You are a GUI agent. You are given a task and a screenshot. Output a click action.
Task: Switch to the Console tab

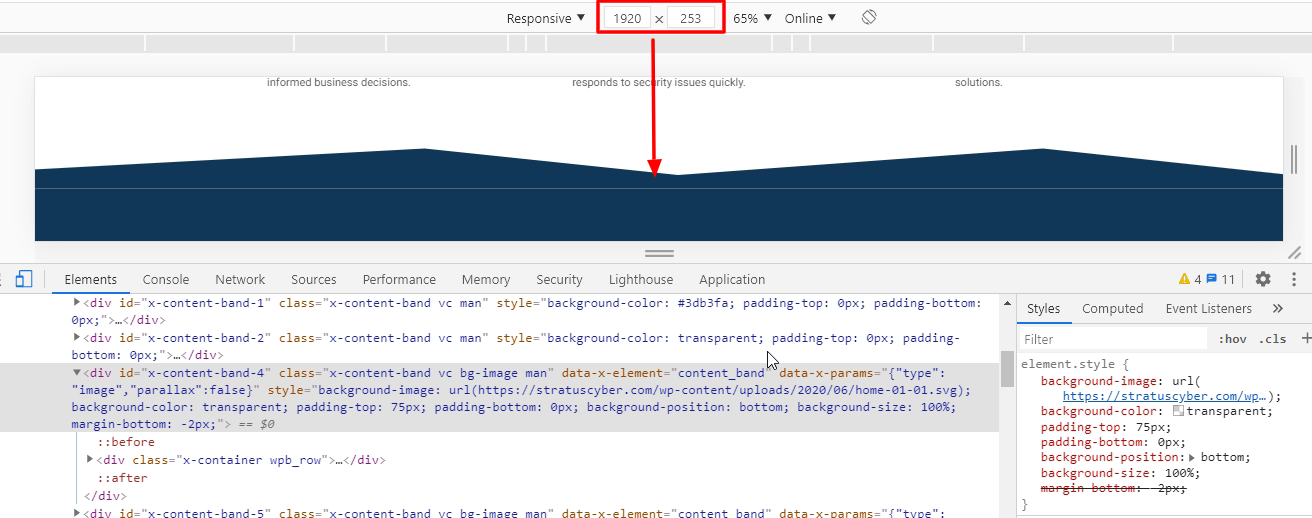[x=166, y=279]
